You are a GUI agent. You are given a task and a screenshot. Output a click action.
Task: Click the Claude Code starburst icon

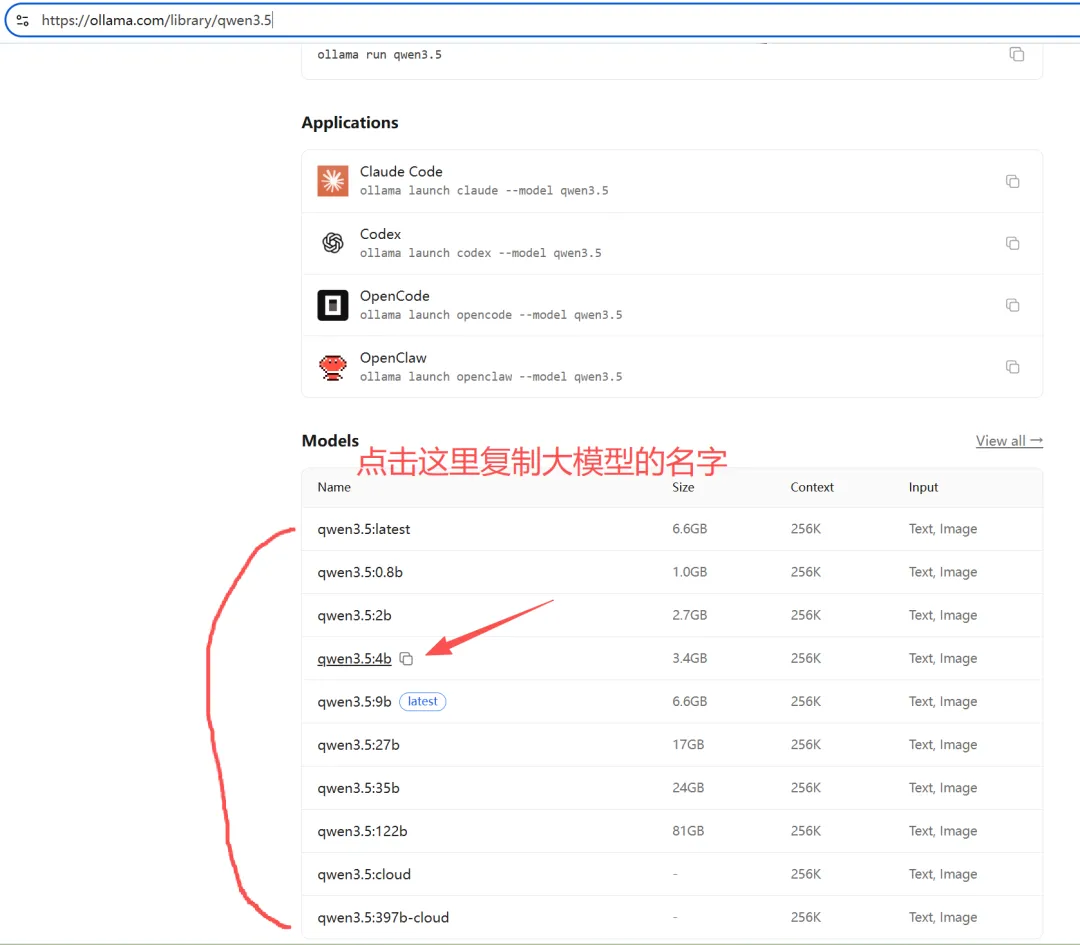333,181
